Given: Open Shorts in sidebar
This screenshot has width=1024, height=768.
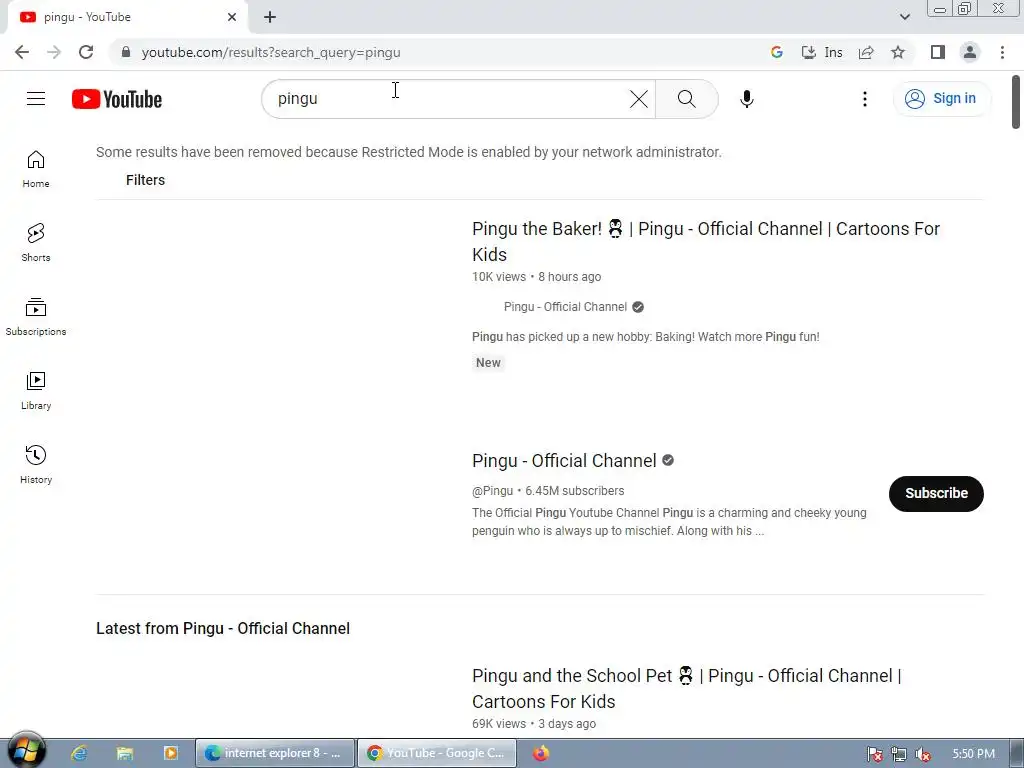Looking at the screenshot, I should 36,243.
